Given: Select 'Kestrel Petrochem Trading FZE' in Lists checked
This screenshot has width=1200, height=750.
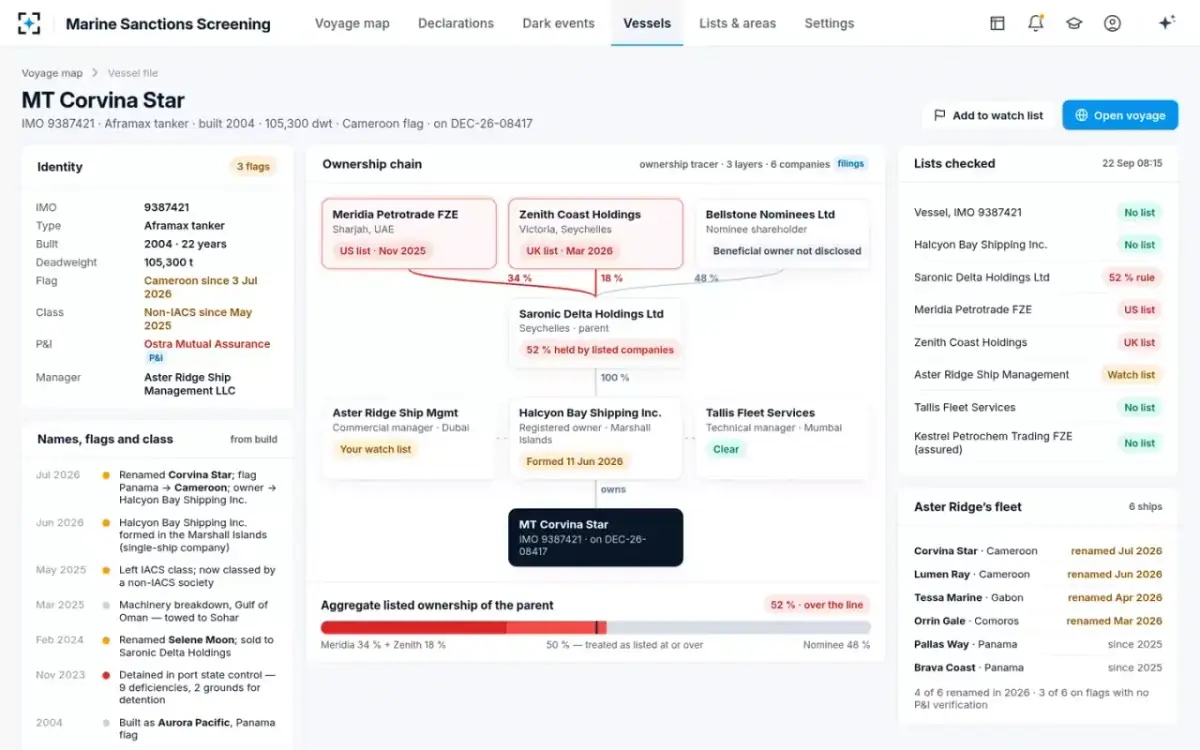Looking at the screenshot, I should pyautogui.click(x=1038, y=443).
